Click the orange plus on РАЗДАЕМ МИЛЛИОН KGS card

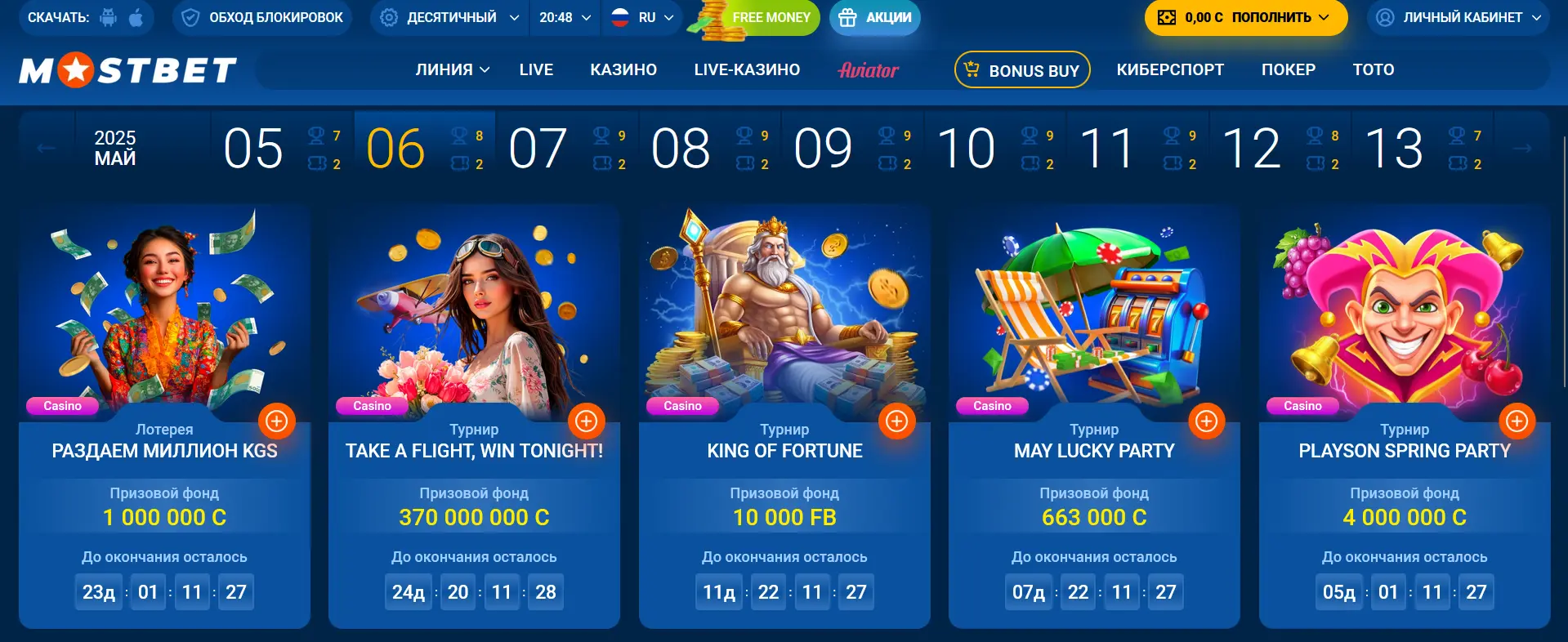click(277, 421)
